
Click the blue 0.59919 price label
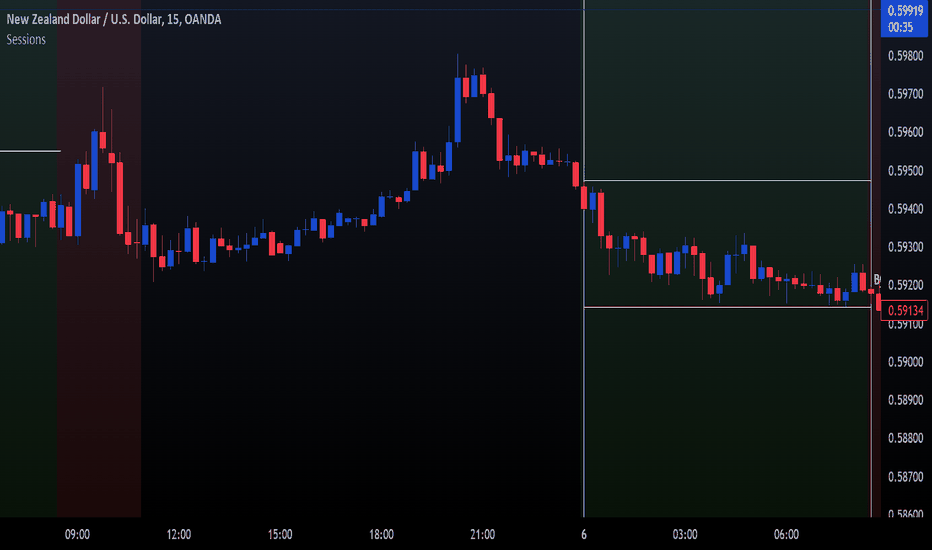[905, 11]
